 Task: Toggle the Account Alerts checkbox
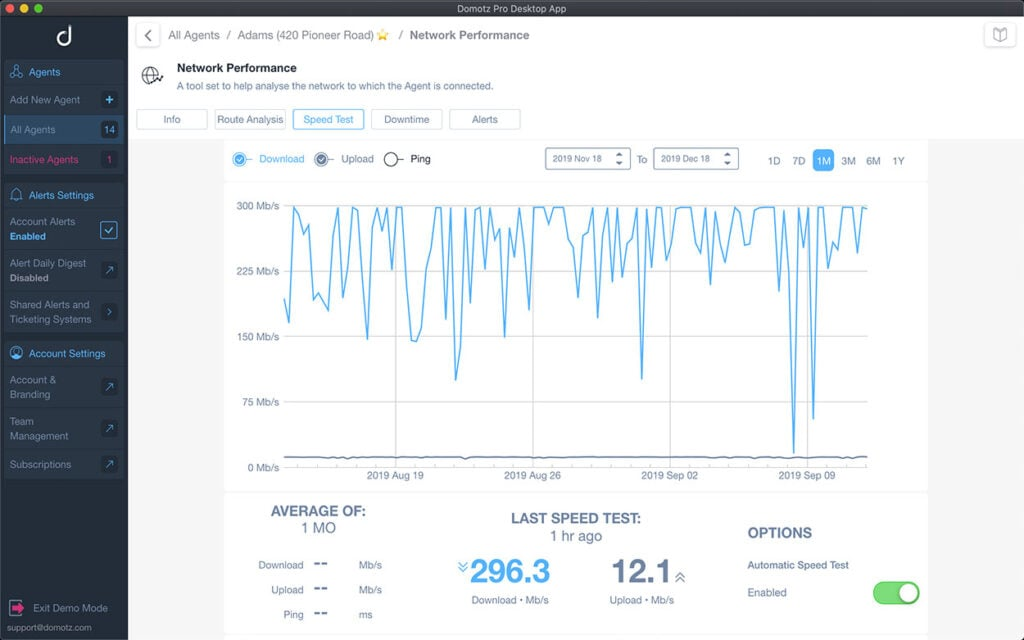pyautogui.click(x=110, y=229)
